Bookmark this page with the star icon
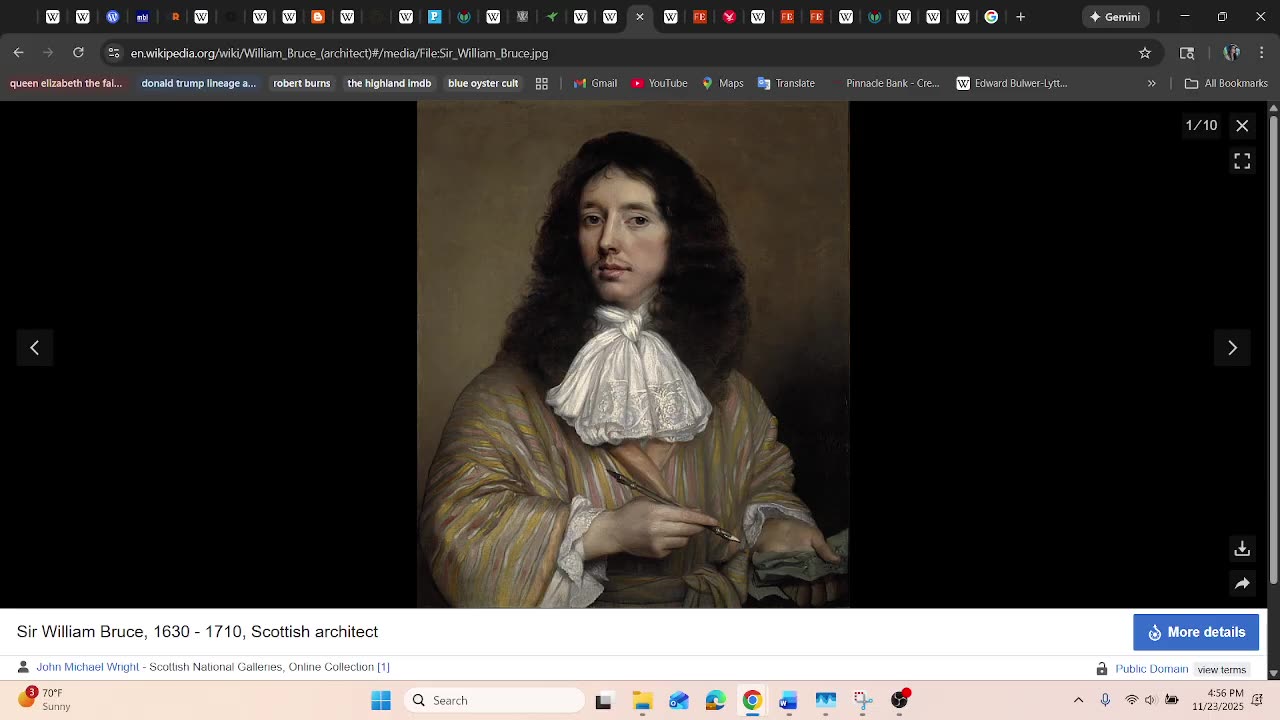This screenshot has height=720, width=1280. tap(1145, 53)
